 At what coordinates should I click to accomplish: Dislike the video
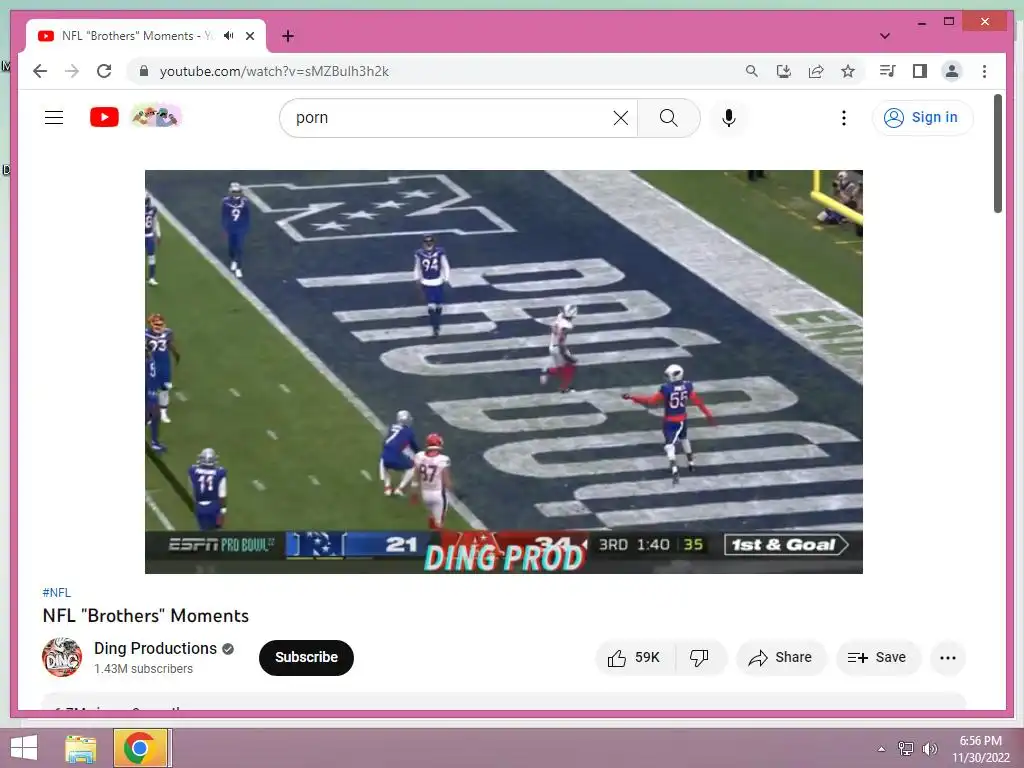[x=700, y=658]
